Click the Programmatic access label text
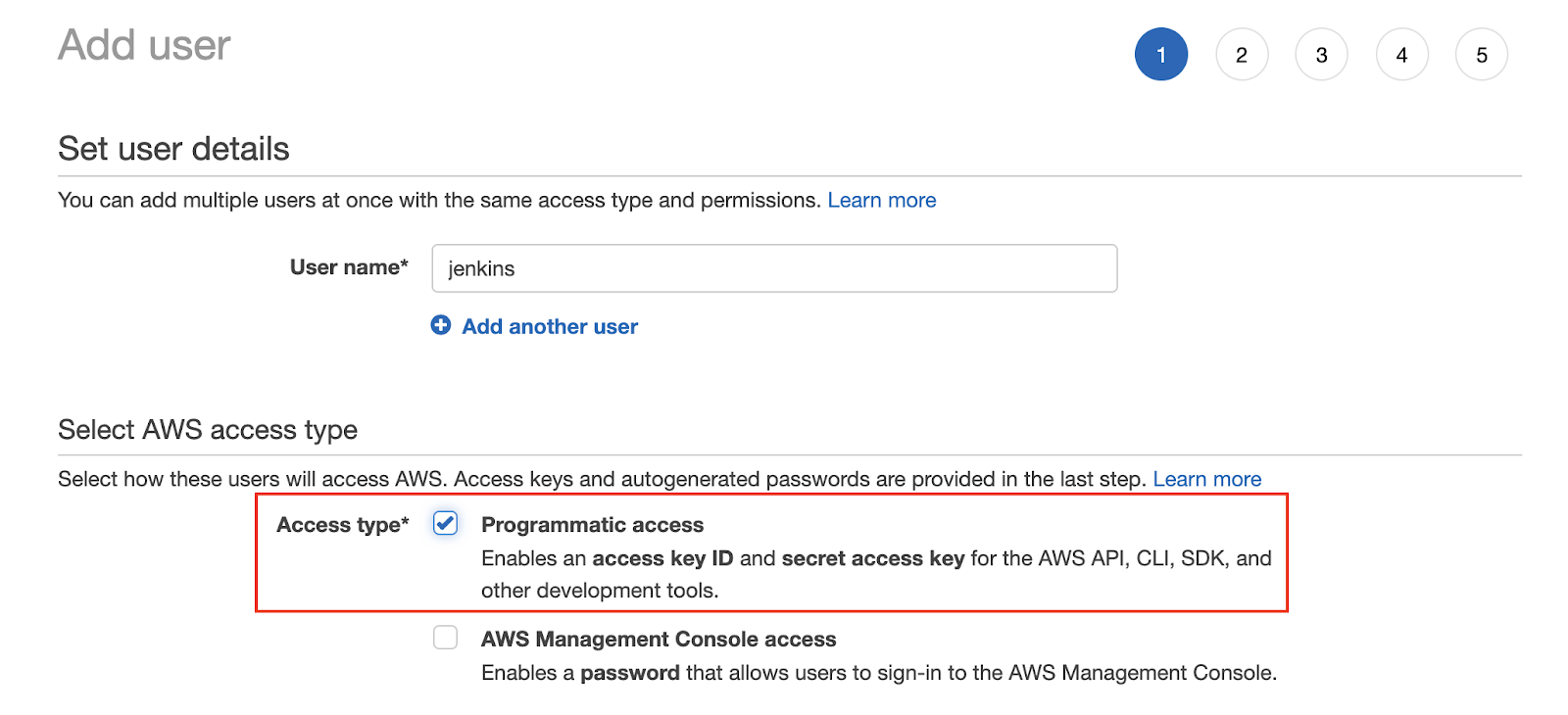Screen dimensions: 1568x715 pos(592,525)
